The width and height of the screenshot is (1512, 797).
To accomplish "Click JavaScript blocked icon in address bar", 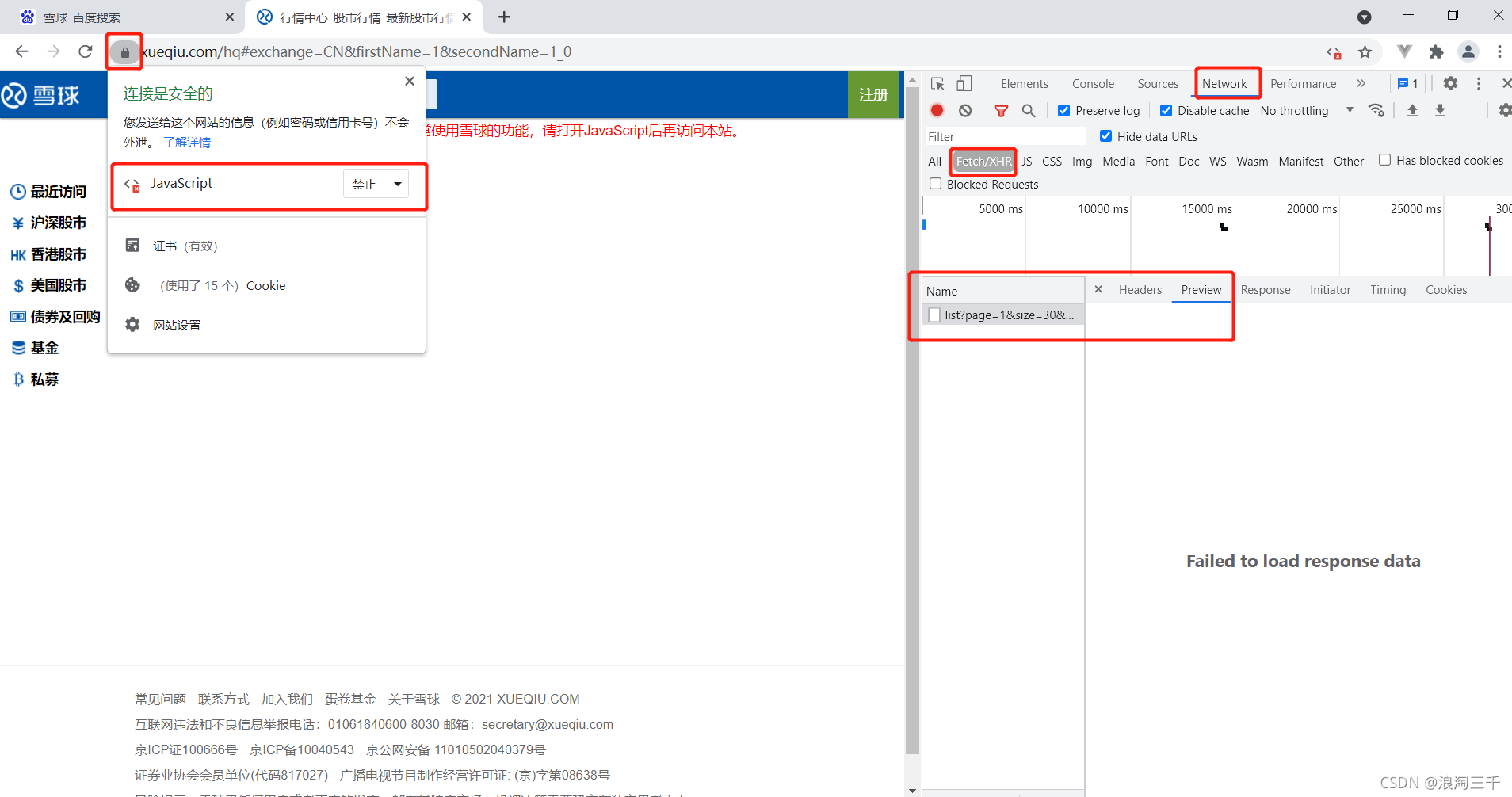I will pyautogui.click(x=1334, y=53).
